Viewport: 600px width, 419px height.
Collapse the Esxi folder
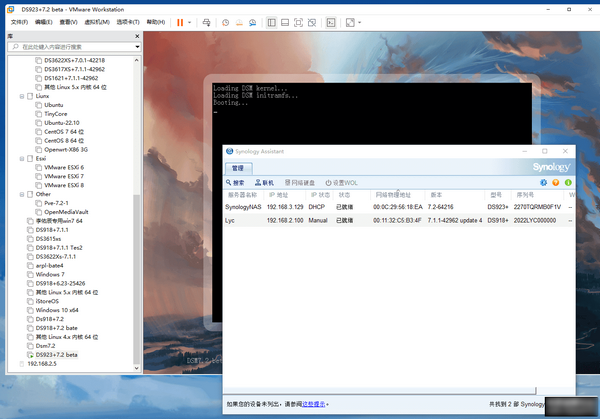[x=22, y=158]
